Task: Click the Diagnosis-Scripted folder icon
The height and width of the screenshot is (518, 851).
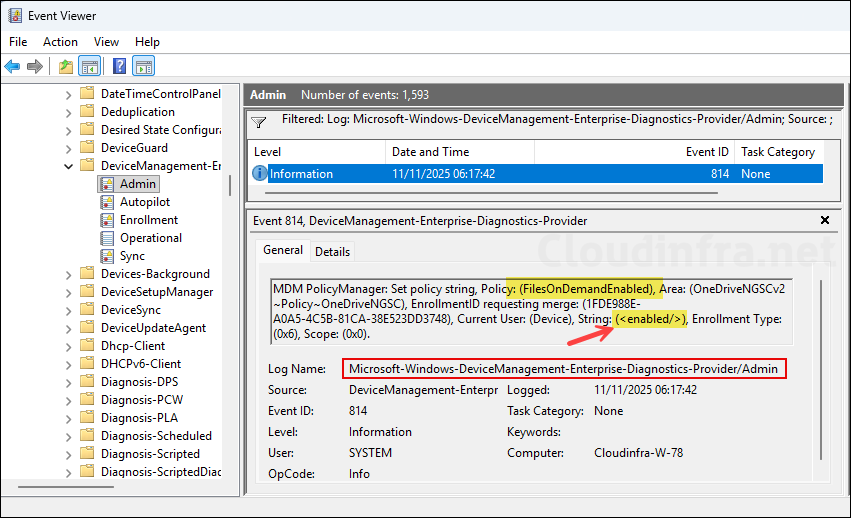Action: (x=87, y=453)
